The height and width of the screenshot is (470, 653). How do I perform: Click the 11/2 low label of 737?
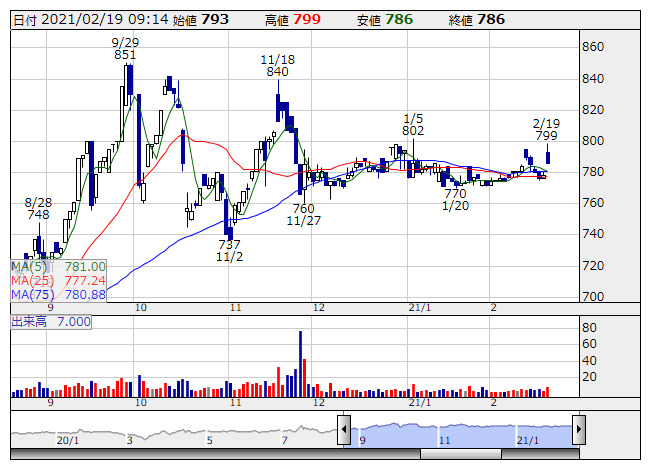[230, 250]
